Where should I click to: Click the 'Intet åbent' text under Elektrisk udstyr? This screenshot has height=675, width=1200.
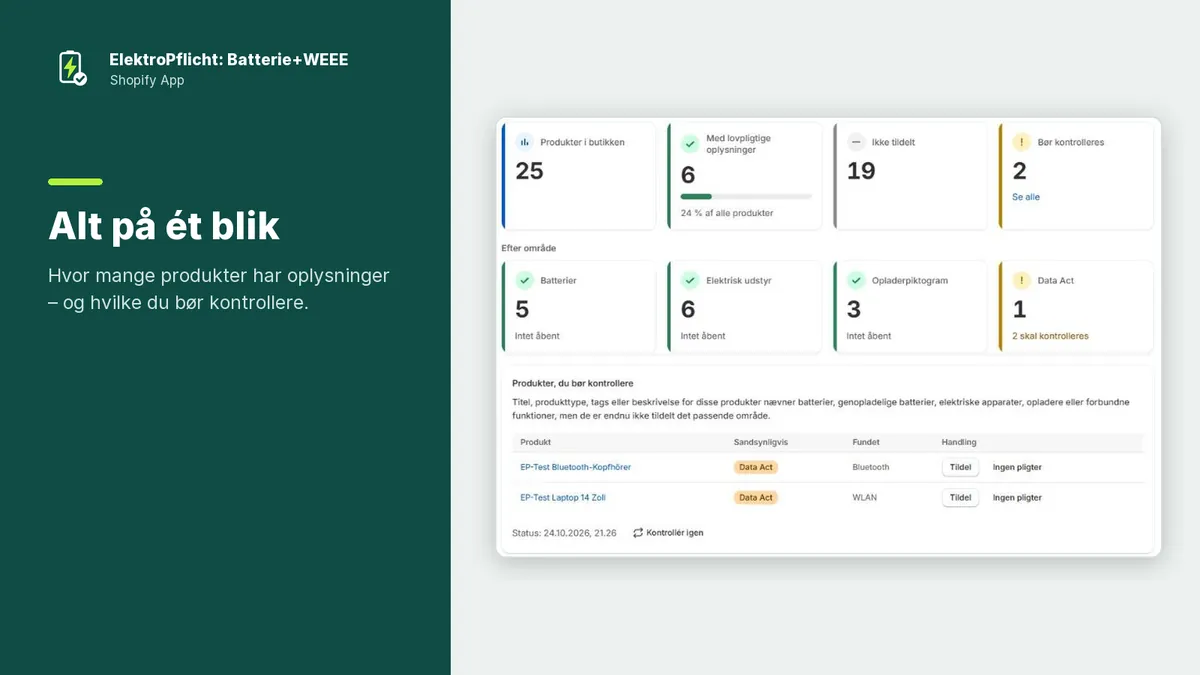click(703, 336)
